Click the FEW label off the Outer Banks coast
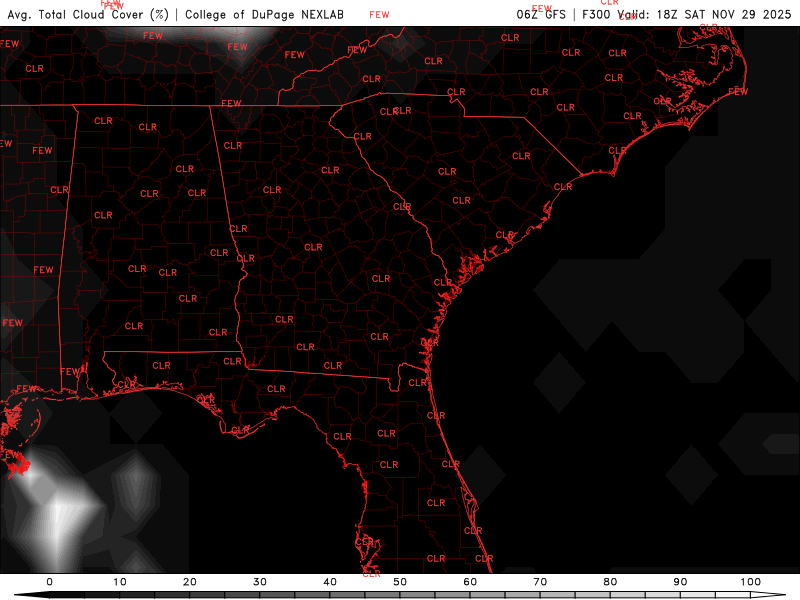The height and width of the screenshot is (600, 800). 738,92
